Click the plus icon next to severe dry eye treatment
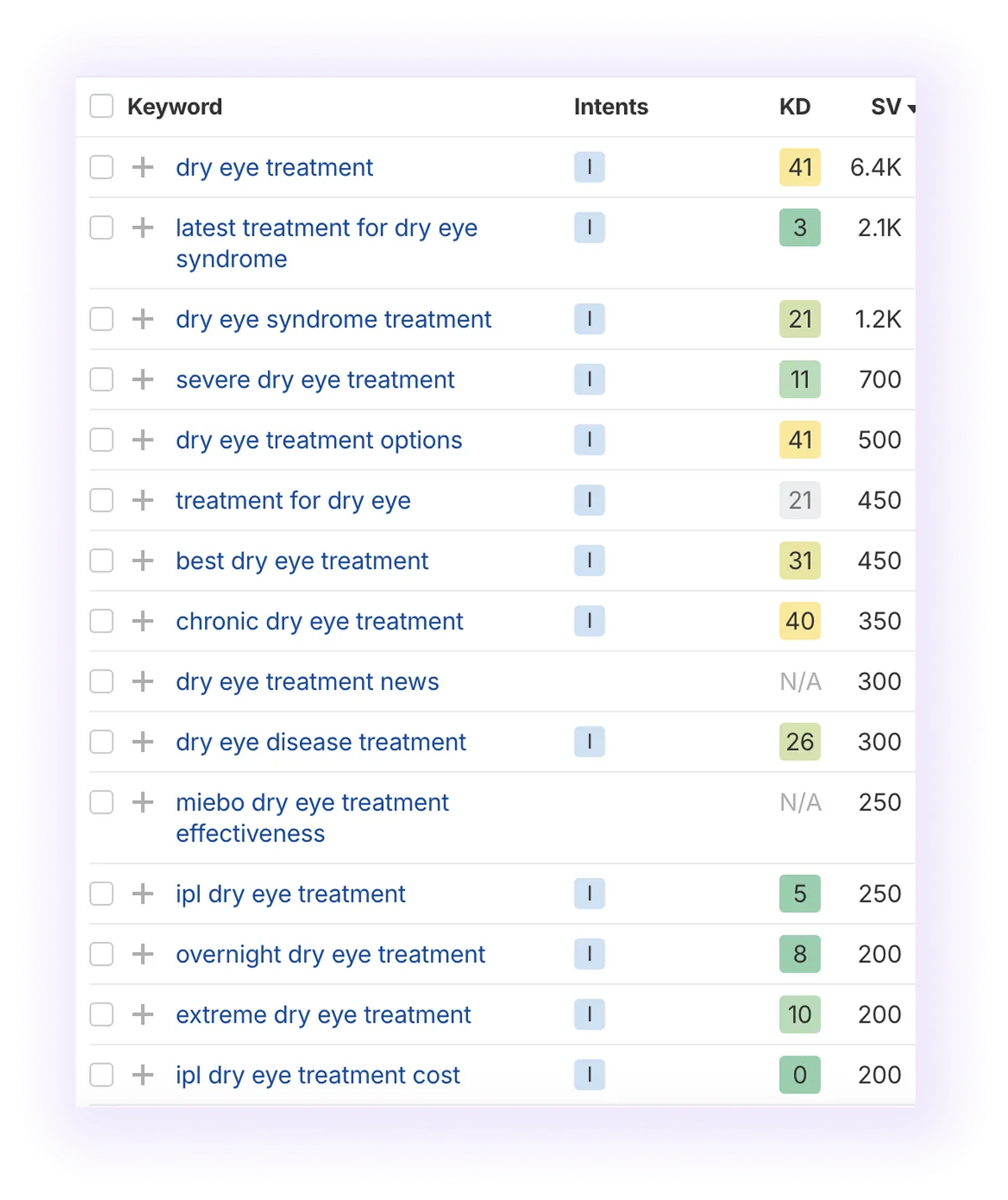 pyautogui.click(x=144, y=379)
